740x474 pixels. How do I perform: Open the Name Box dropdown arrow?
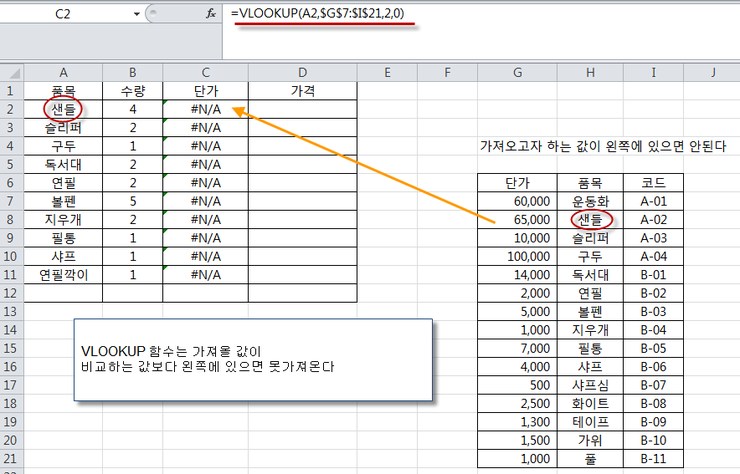coord(137,15)
